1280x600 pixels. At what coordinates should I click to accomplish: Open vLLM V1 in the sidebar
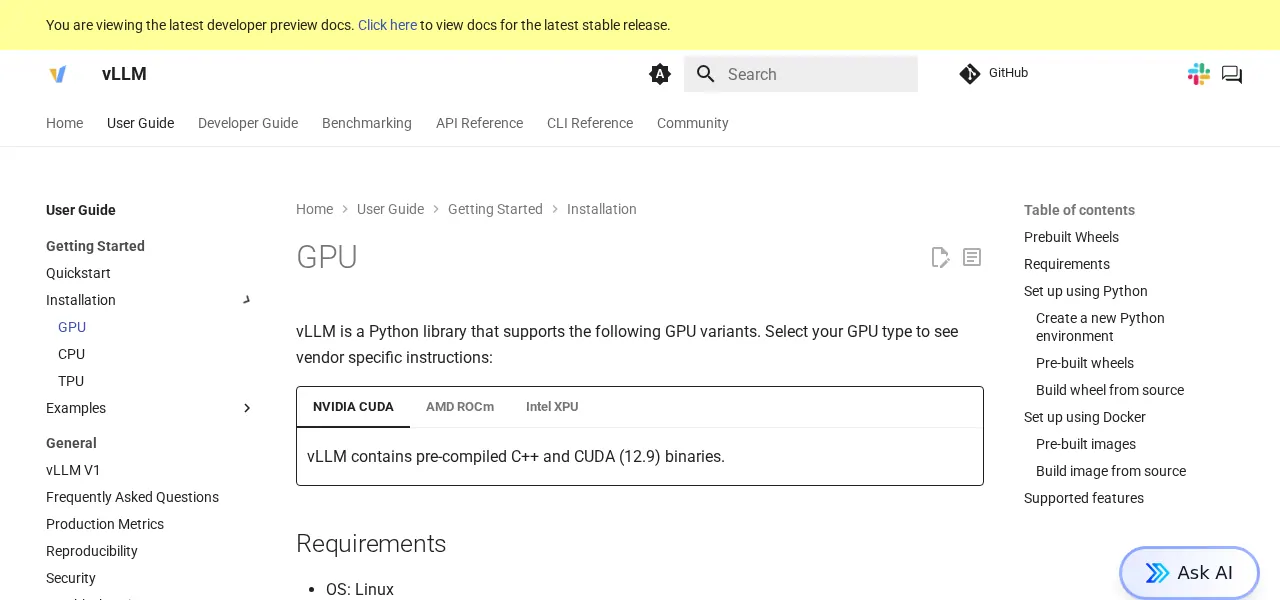pyautogui.click(x=73, y=470)
